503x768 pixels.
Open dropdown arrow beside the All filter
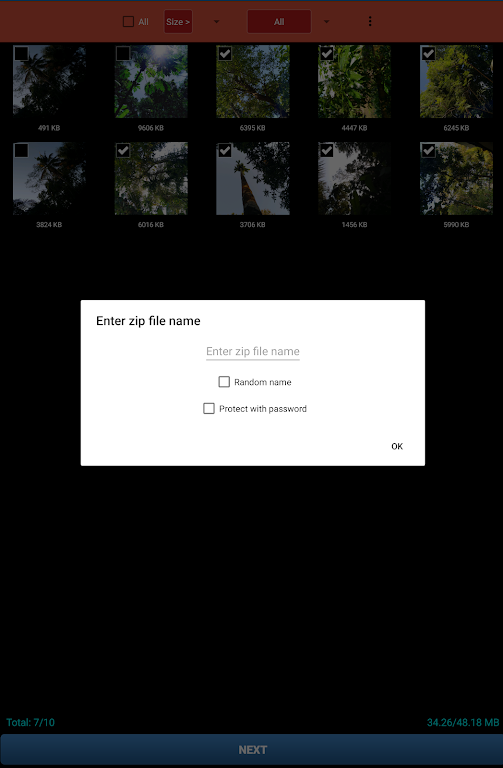click(x=327, y=22)
